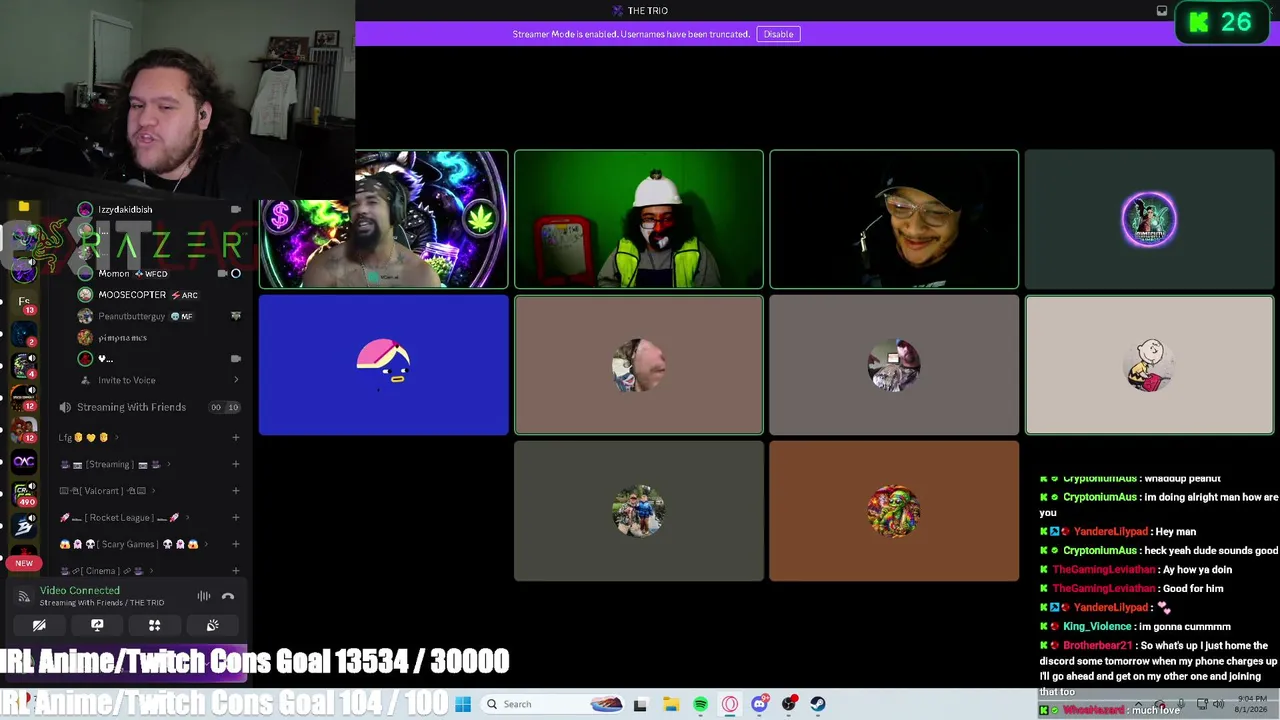This screenshot has width=1280, height=720.
Task: Focus the green-screen hard hat video tile
Action: pyautogui.click(x=639, y=219)
